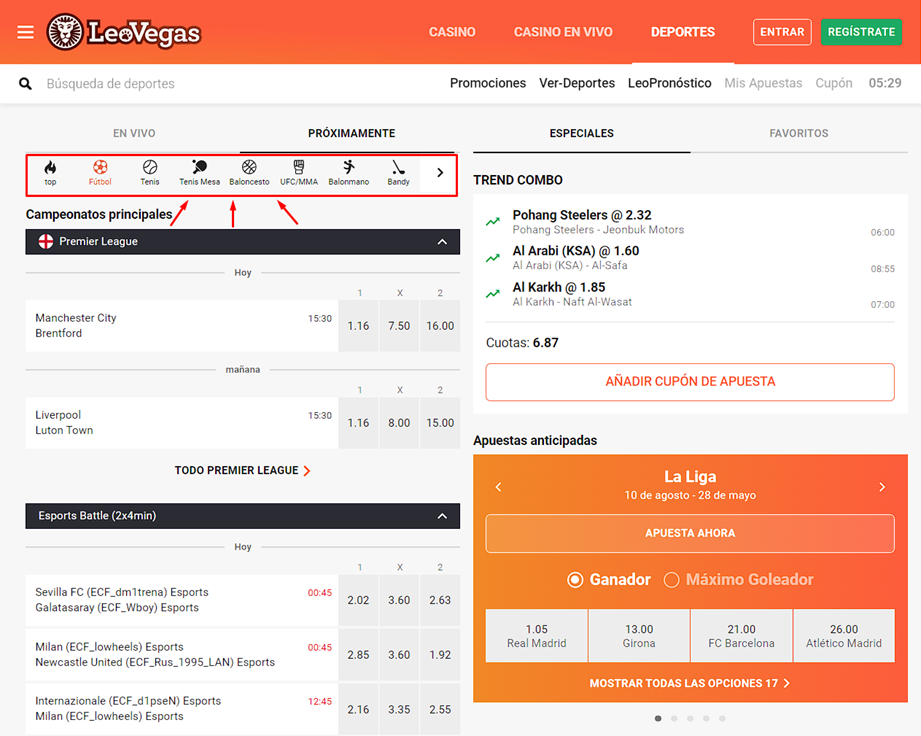Image resolution: width=921 pixels, height=736 pixels.
Task: Collapse the Premier League section
Action: click(x=442, y=242)
